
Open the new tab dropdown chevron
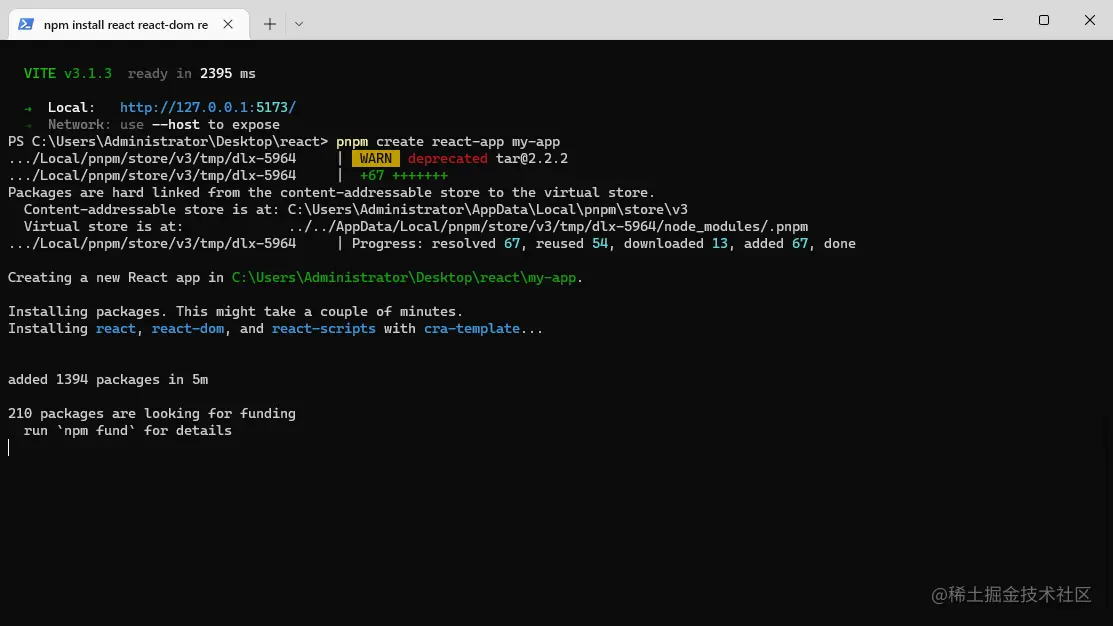tap(297, 22)
